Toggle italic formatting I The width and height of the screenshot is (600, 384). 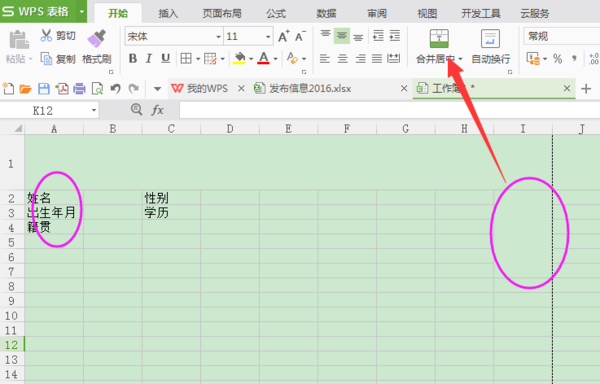[x=148, y=59]
